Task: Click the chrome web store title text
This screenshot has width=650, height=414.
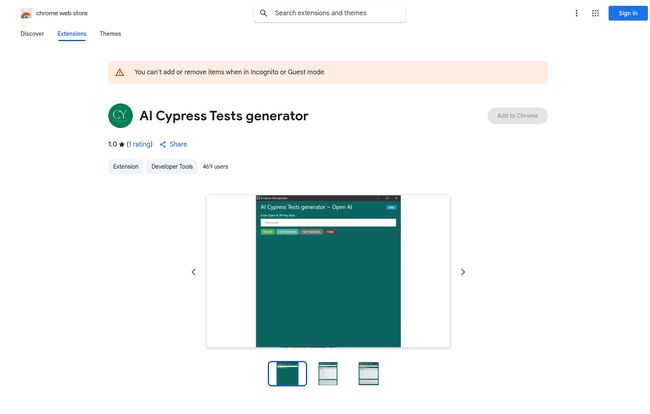Action: 62,13
